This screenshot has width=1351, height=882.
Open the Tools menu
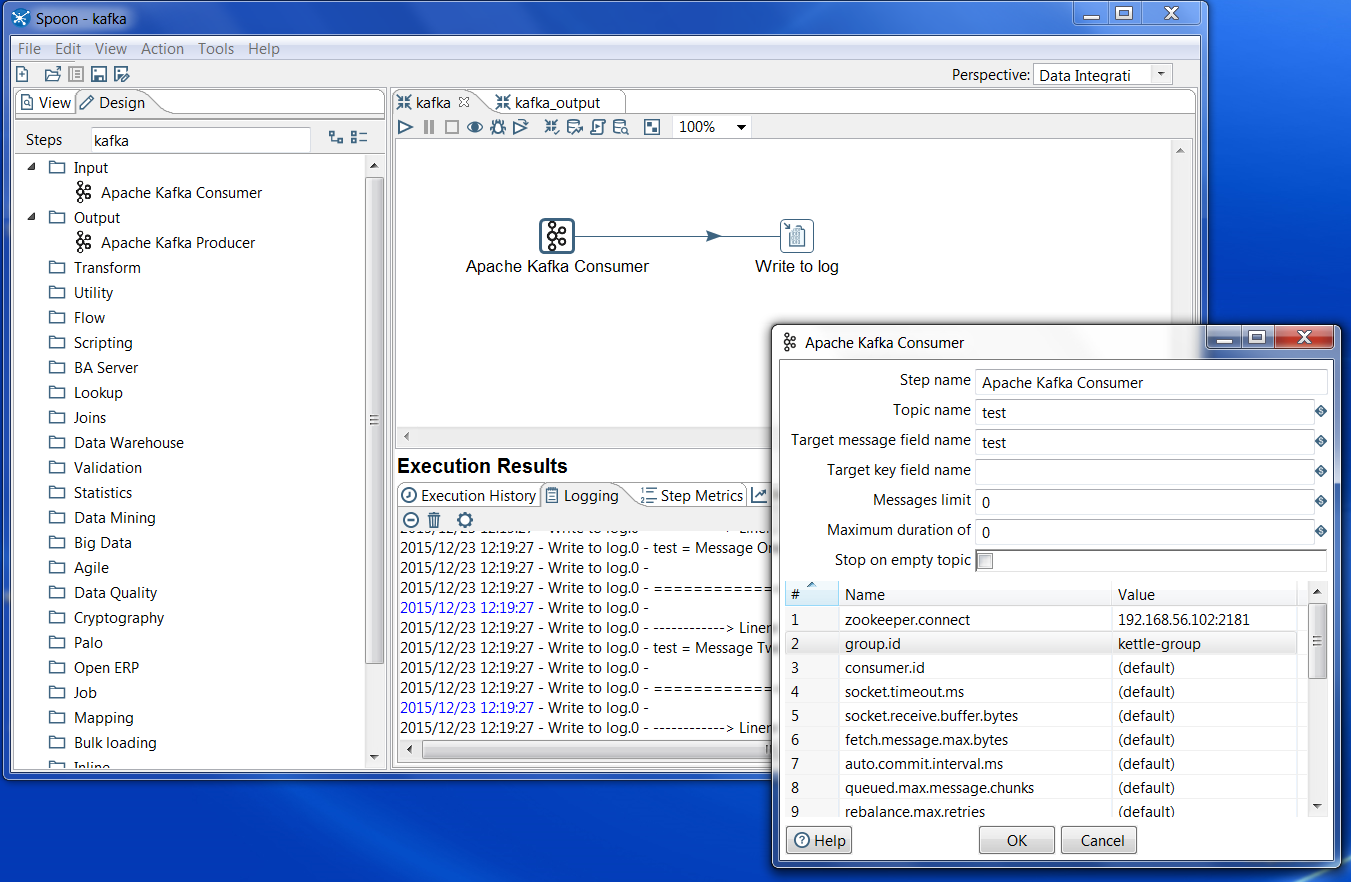click(x=216, y=48)
